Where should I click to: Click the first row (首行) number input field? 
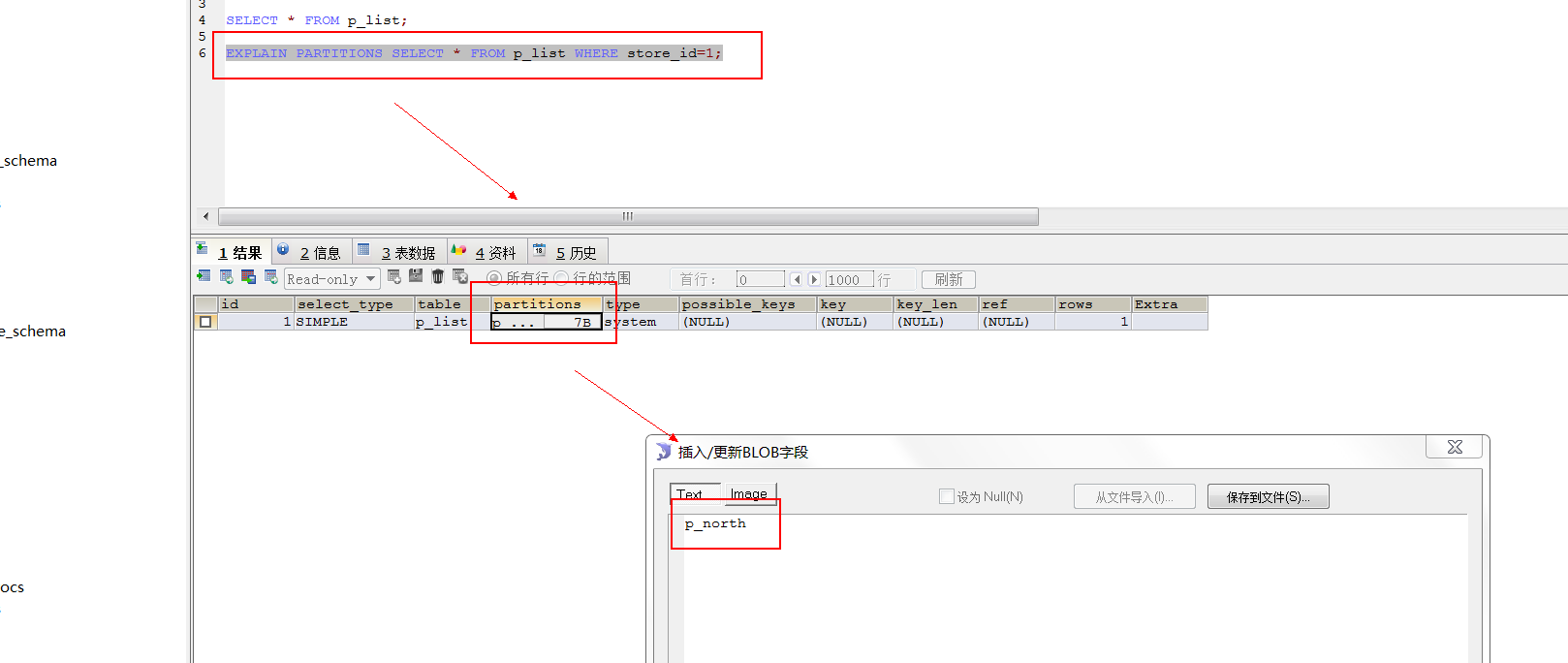click(760, 279)
